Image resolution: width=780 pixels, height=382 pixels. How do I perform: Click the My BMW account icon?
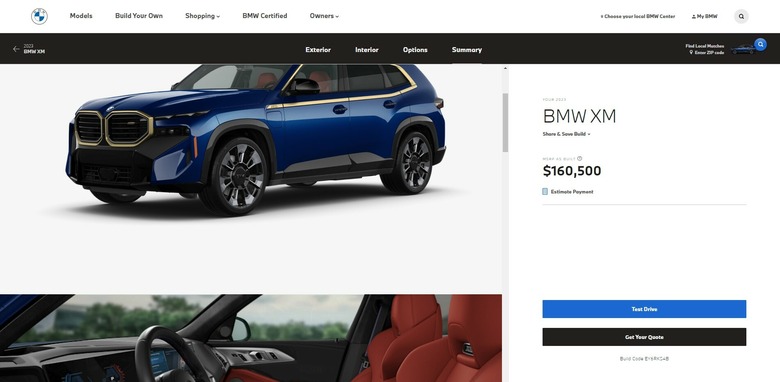point(693,16)
